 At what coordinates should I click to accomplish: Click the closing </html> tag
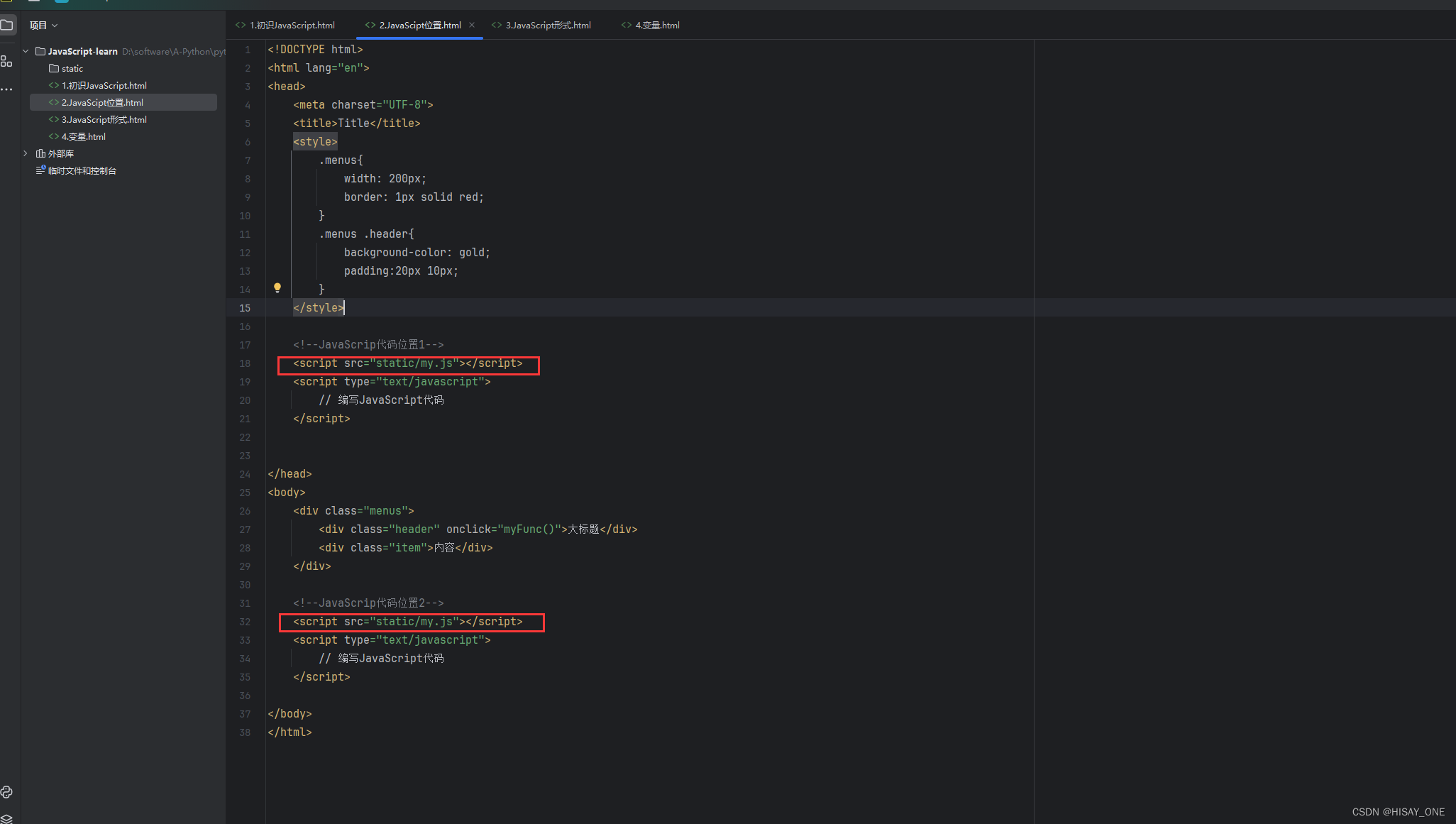[289, 732]
